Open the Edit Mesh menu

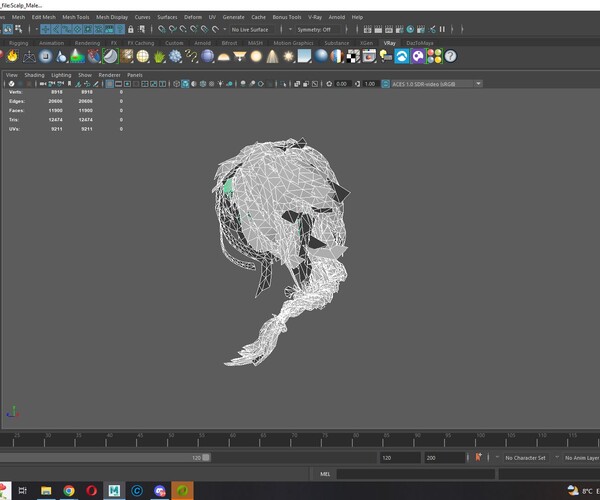(44, 17)
